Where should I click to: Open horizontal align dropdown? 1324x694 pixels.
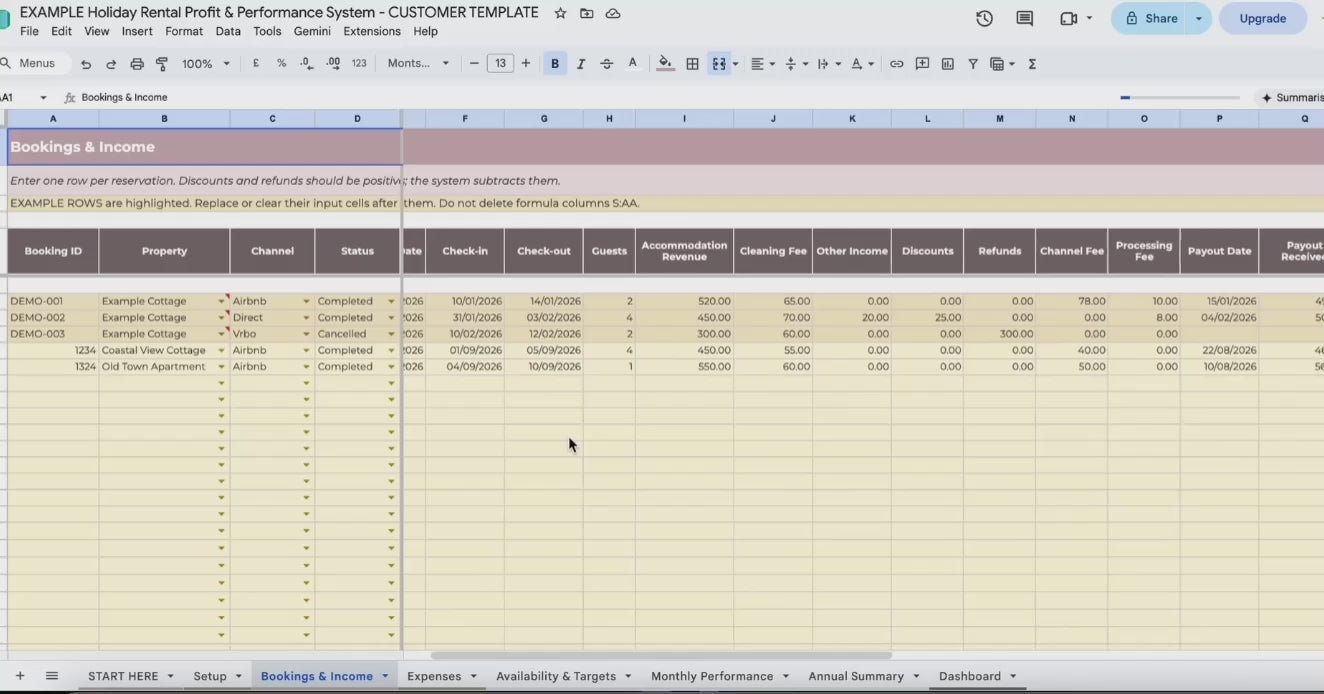click(763, 63)
